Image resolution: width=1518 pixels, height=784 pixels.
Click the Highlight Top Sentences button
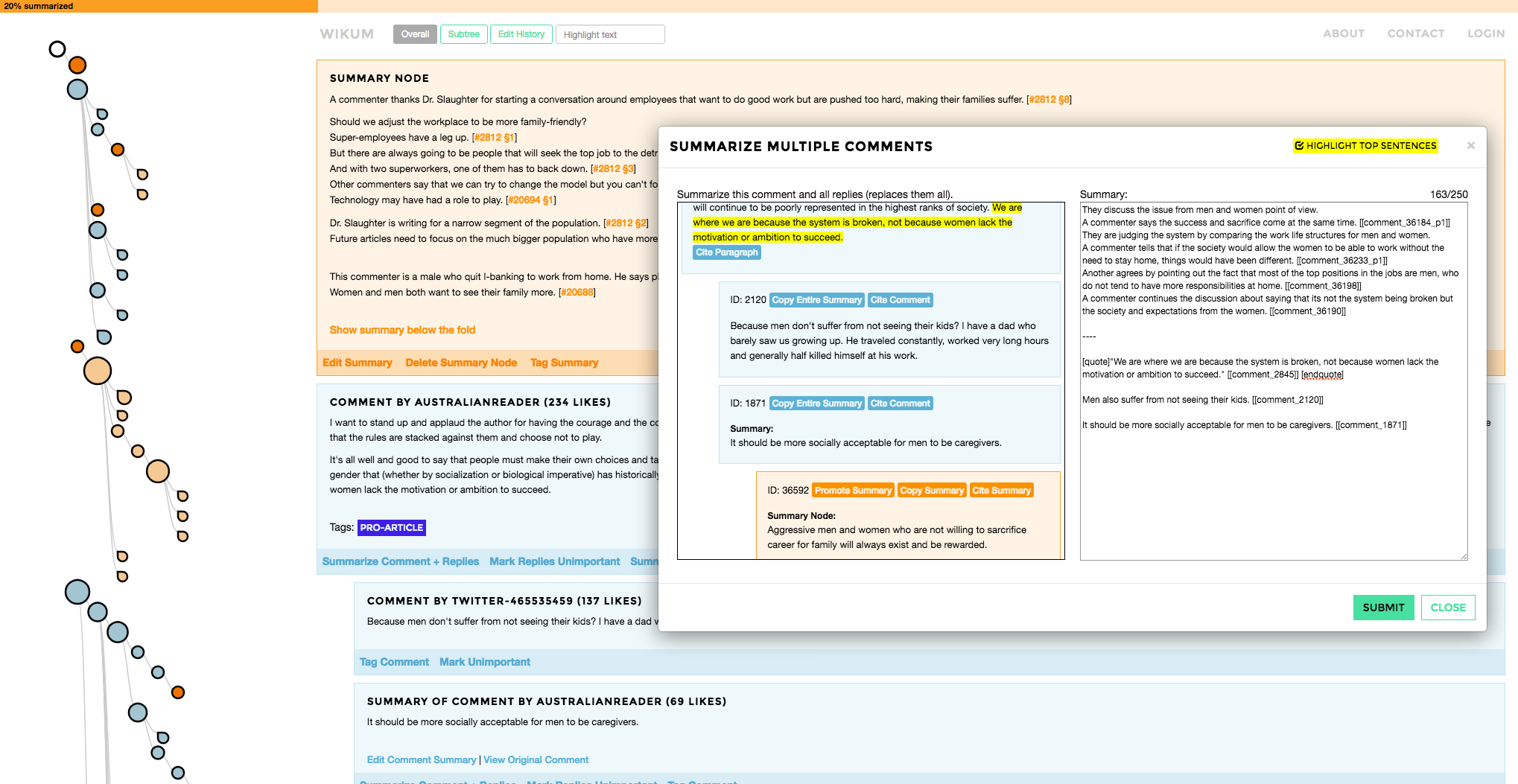1365,146
